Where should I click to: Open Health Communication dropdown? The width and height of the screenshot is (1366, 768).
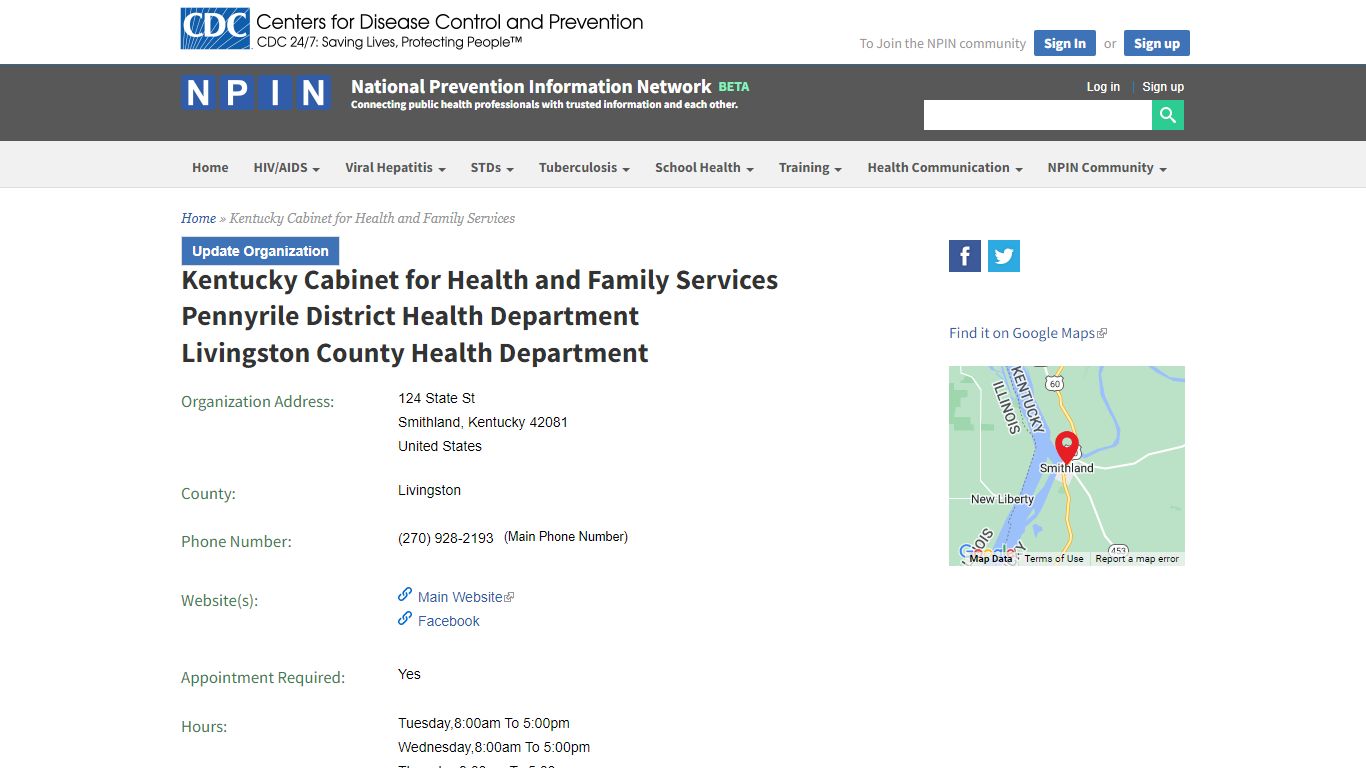click(945, 168)
